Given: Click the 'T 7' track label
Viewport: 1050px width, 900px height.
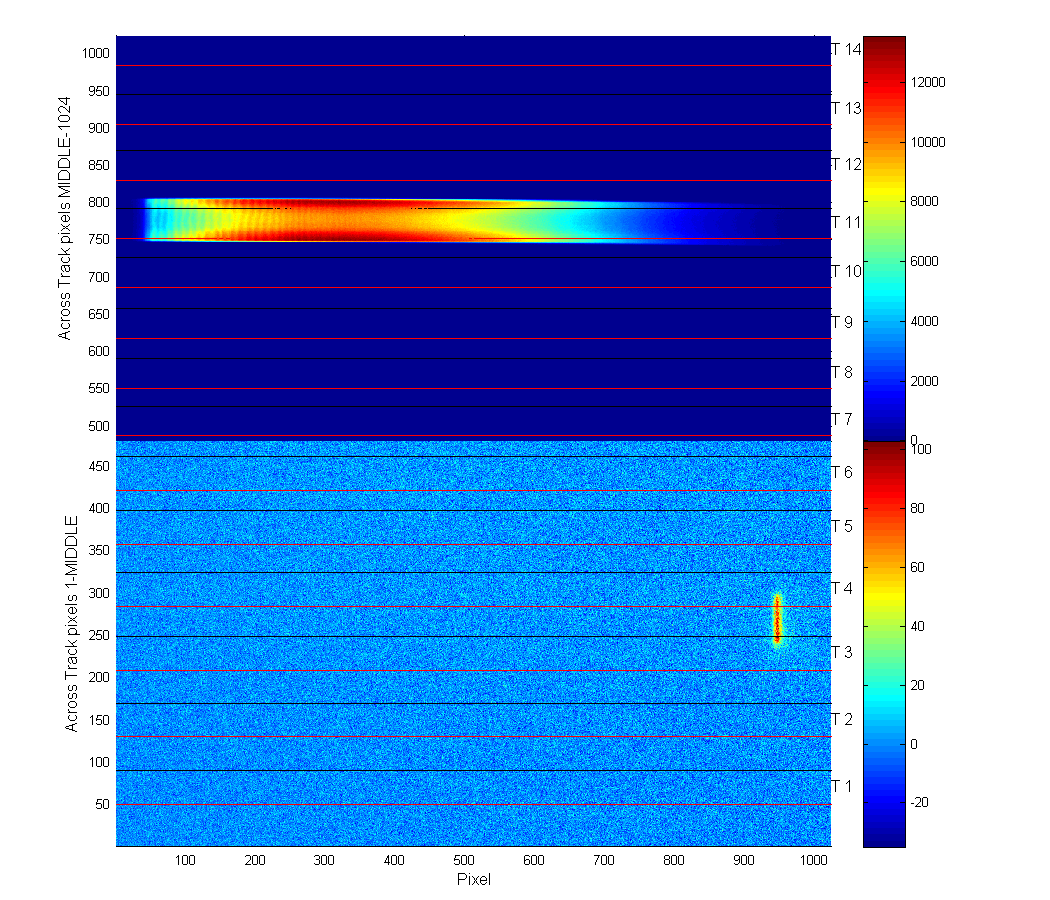Looking at the screenshot, I should click(x=842, y=419).
